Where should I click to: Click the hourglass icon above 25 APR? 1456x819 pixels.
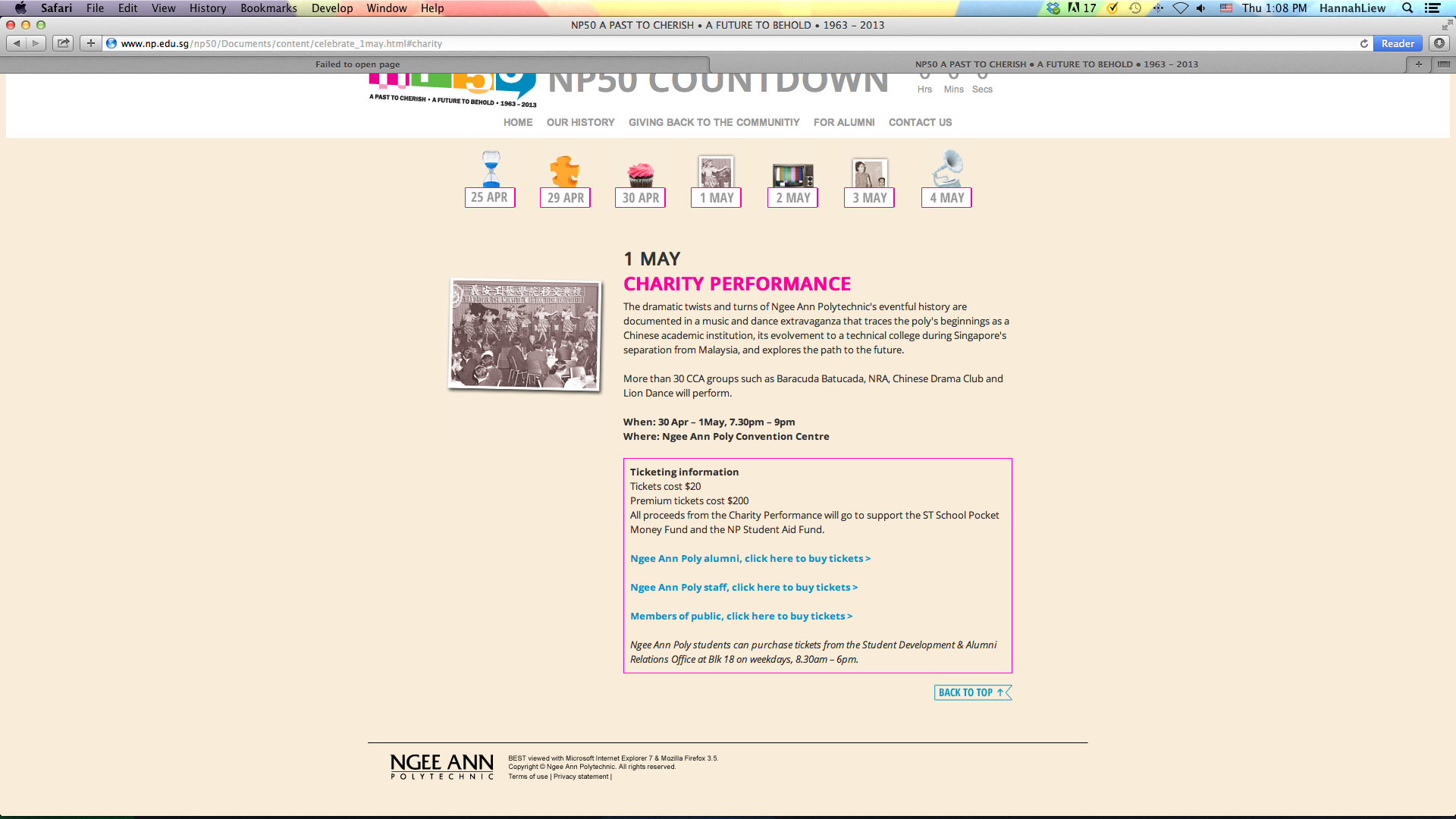491,168
